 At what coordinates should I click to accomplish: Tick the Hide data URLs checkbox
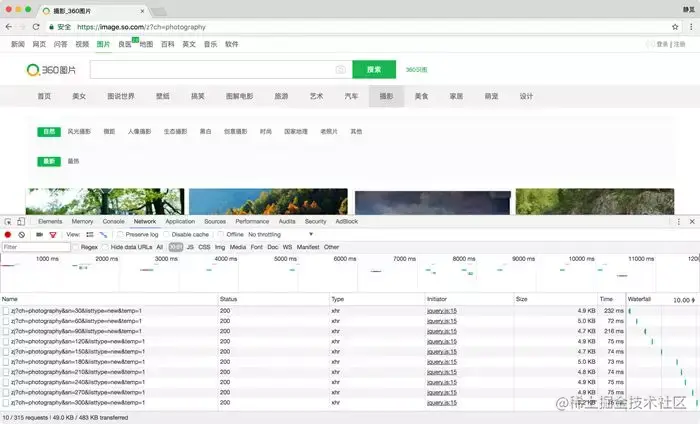(105, 247)
